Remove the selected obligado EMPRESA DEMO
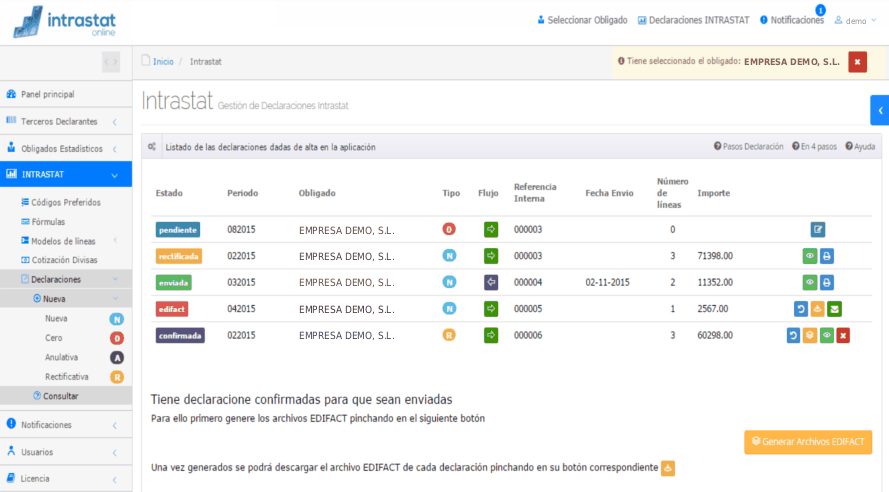This screenshot has height=492, width=889. click(x=857, y=62)
